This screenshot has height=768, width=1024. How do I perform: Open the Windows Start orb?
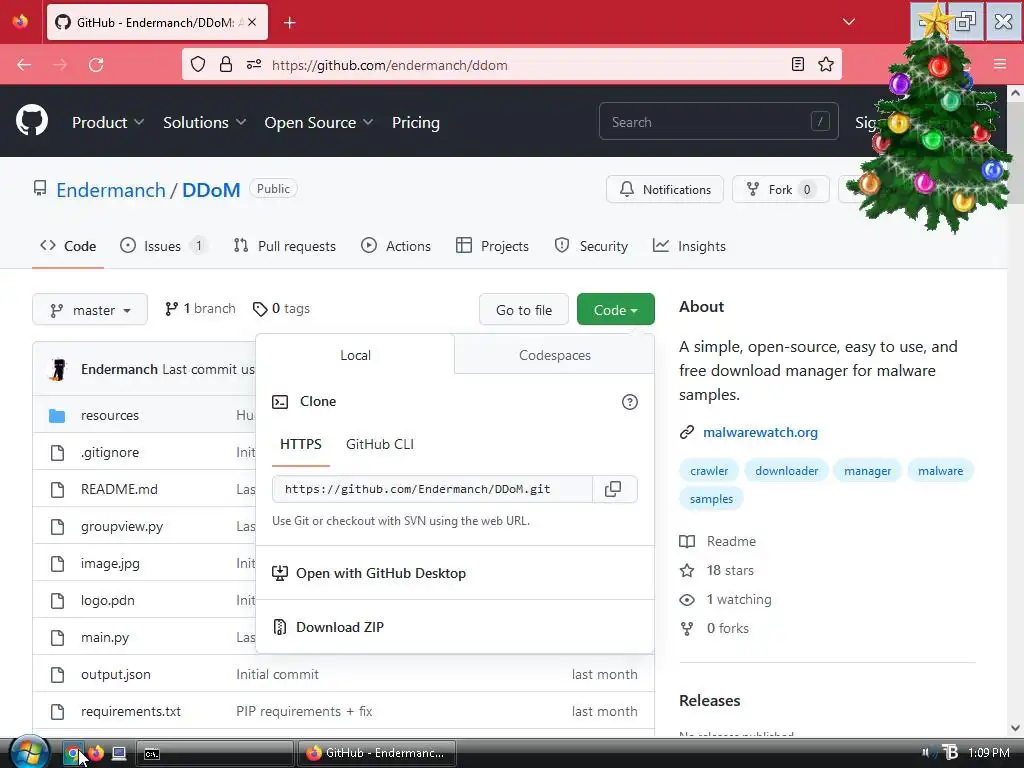coord(29,752)
